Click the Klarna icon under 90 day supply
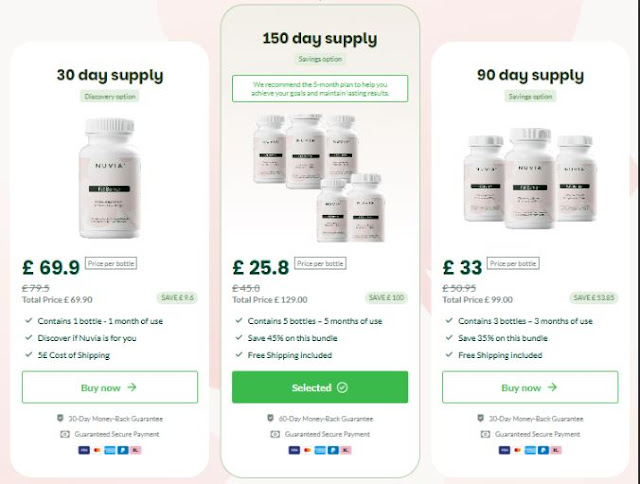This screenshot has width=640, height=484. coord(556,450)
